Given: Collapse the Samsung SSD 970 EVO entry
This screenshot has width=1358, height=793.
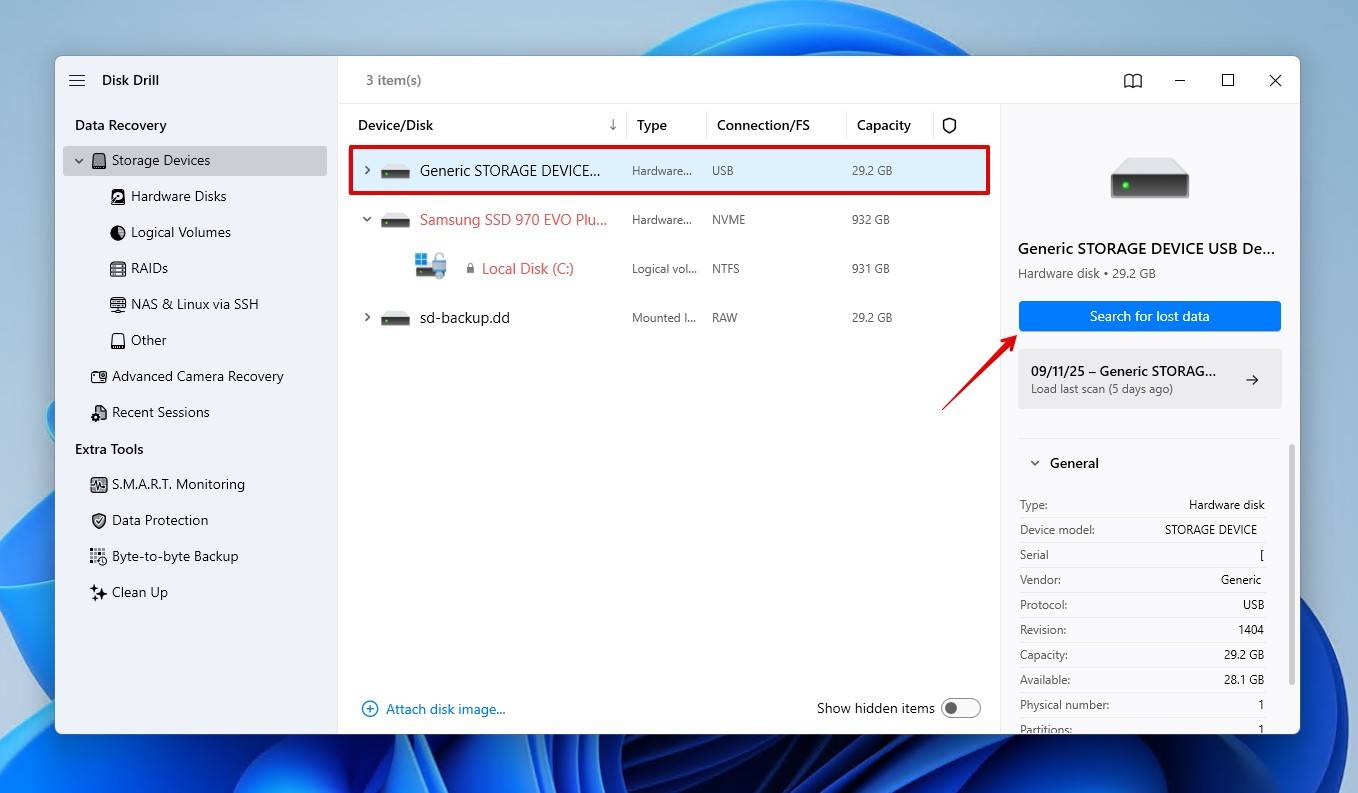Looking at the screenshot, I should point(366,219).
